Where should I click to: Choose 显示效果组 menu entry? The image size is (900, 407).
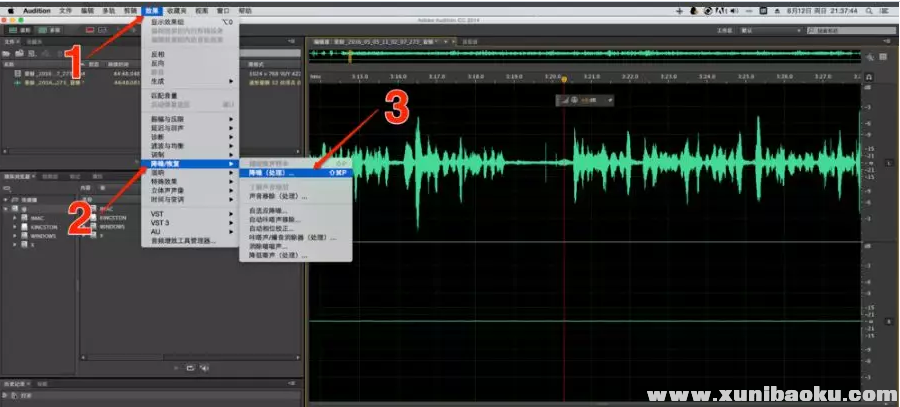coord(175,20)
